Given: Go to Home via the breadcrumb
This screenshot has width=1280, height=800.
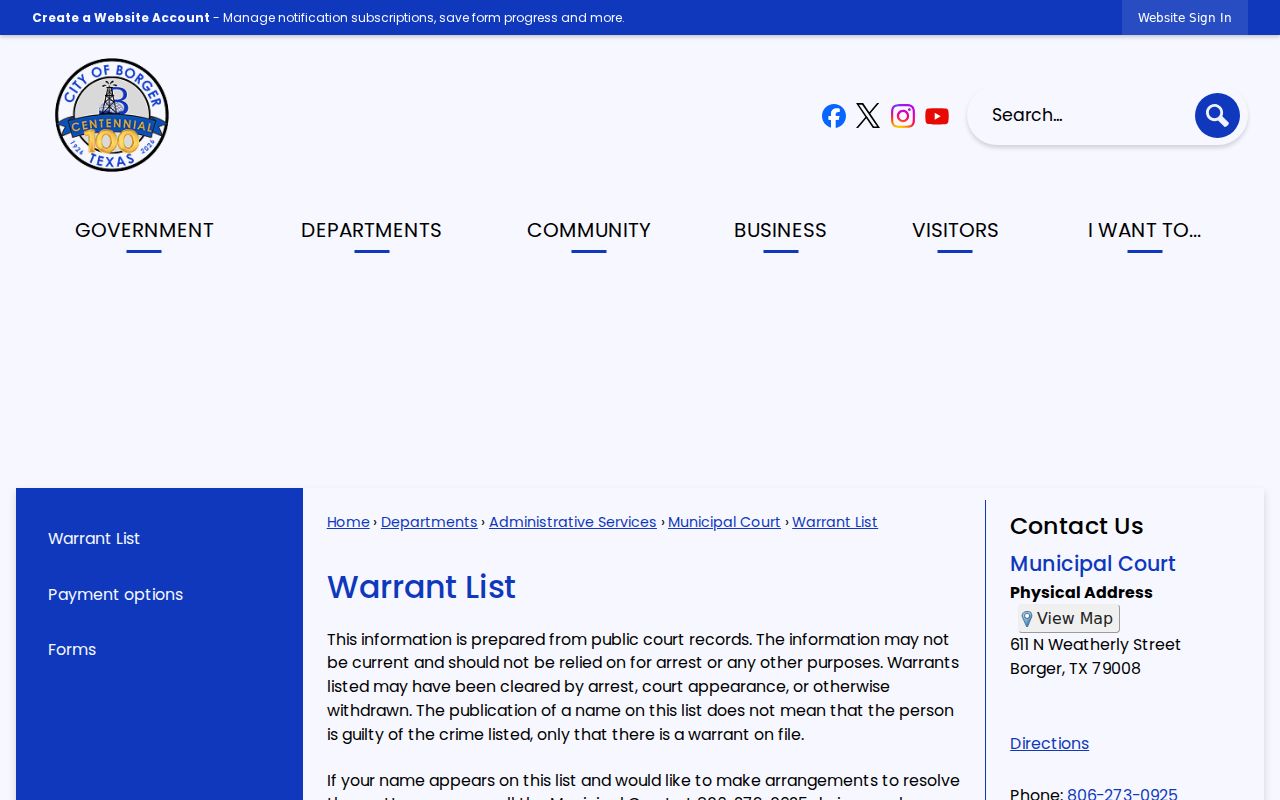Looking at the screenshot, I should (348, 522).
